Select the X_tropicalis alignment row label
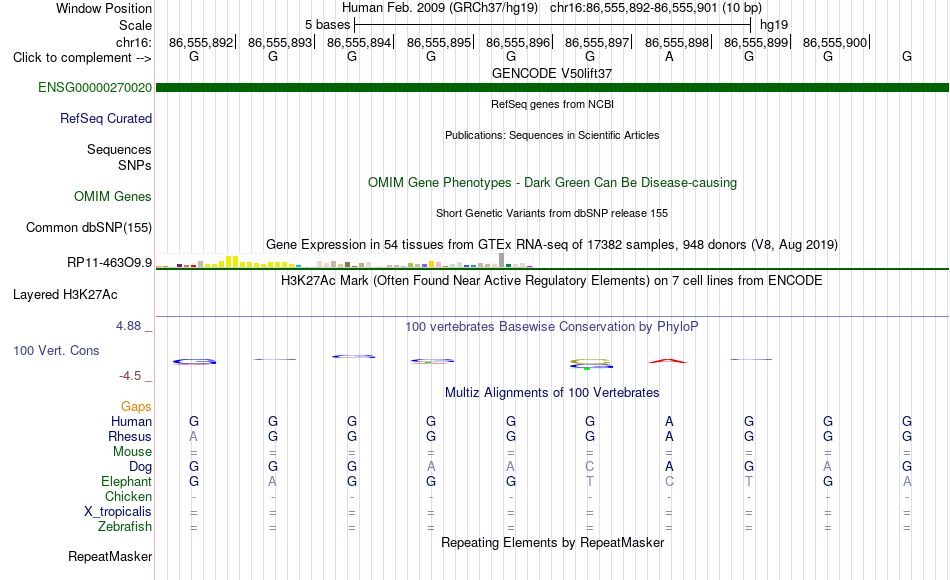Viewport: 950px width, 580px height. (118, 512)
